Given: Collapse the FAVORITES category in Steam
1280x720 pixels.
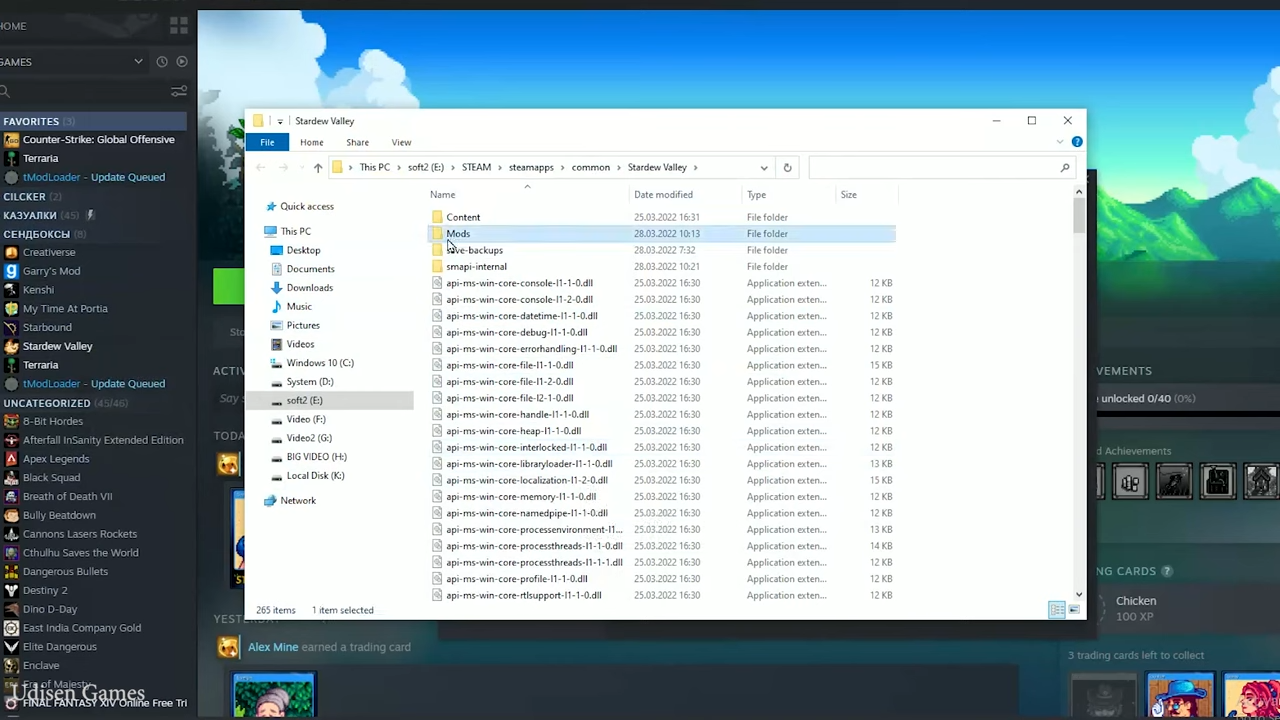Looking at the screenshot, I should pyautogui.click(x=31, y=121).
